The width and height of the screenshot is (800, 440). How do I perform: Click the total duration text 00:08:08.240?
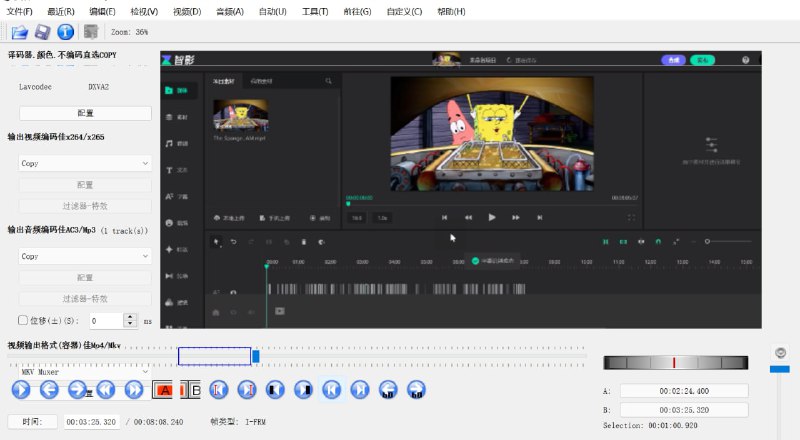point(158,422)
